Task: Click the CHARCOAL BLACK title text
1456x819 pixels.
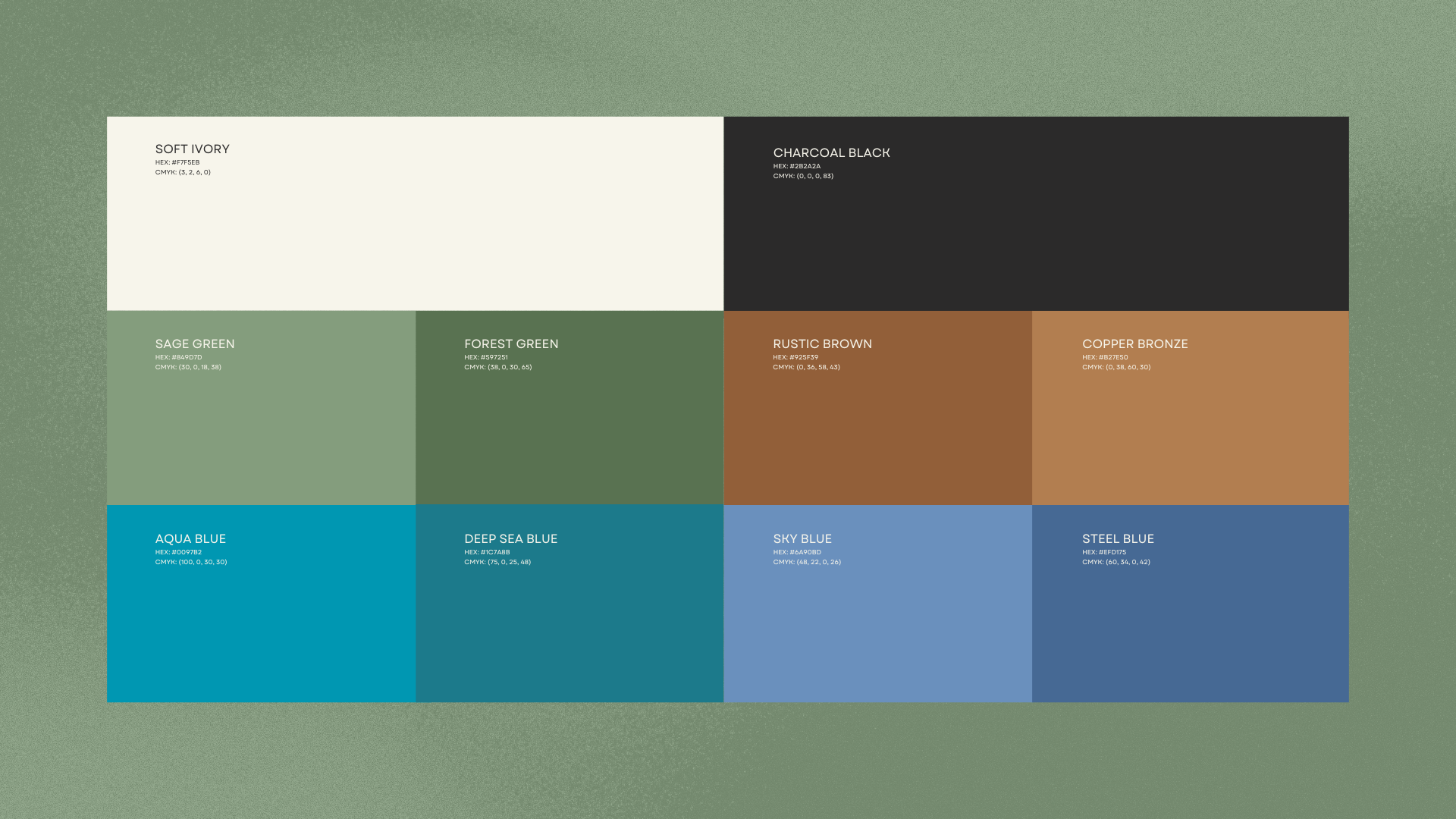Action: tap(831, 153)
